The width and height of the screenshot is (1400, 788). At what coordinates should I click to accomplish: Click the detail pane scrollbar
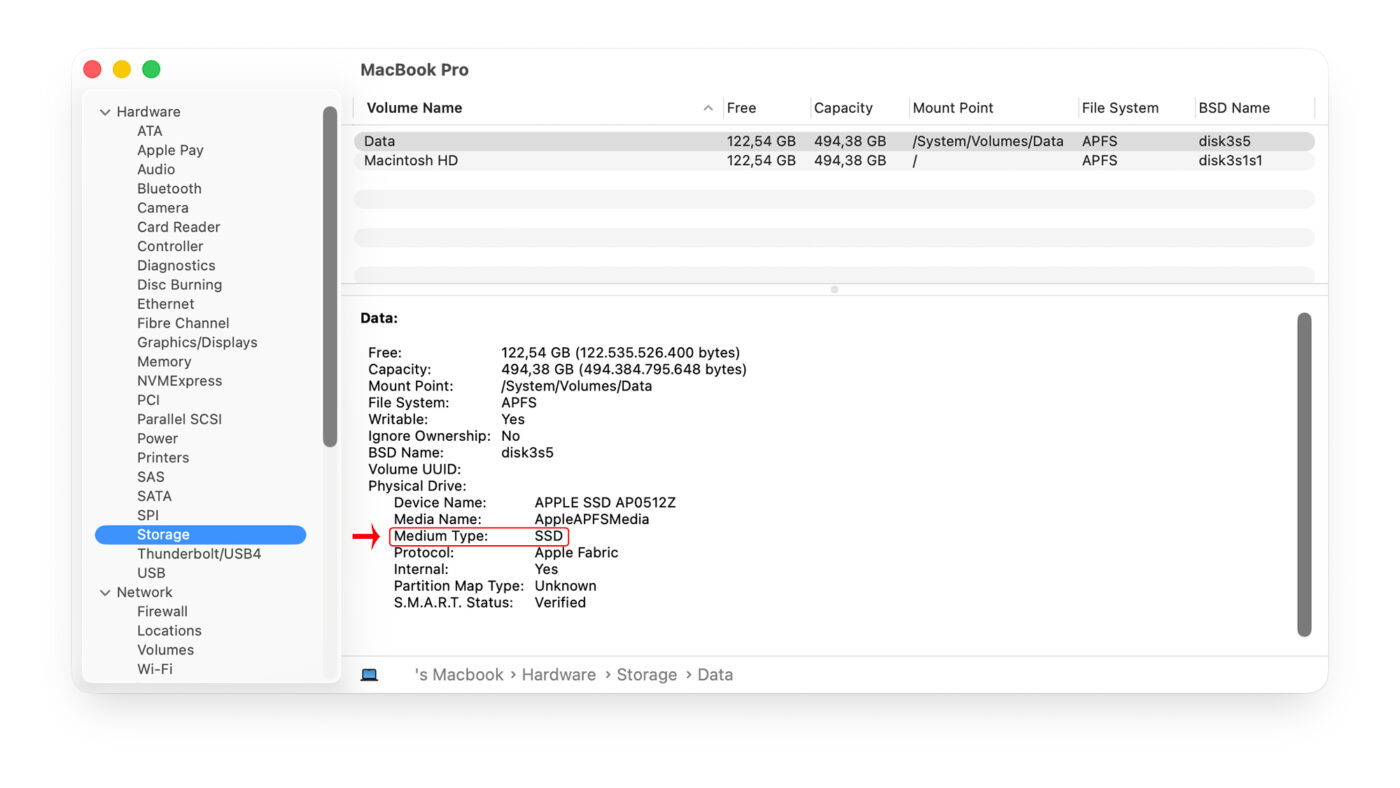(1303, 474)
